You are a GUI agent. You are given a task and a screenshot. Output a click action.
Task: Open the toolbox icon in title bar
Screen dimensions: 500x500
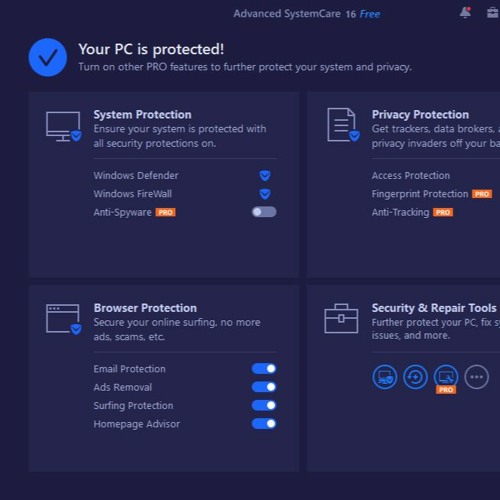coord(493,13)
